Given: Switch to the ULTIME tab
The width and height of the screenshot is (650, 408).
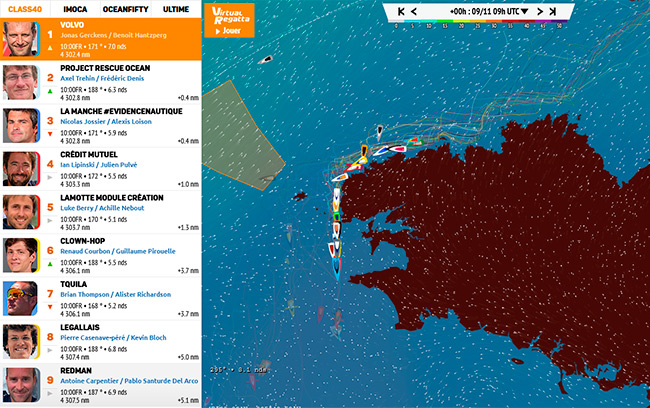Looking at the screenshot, I should point(176,9).
